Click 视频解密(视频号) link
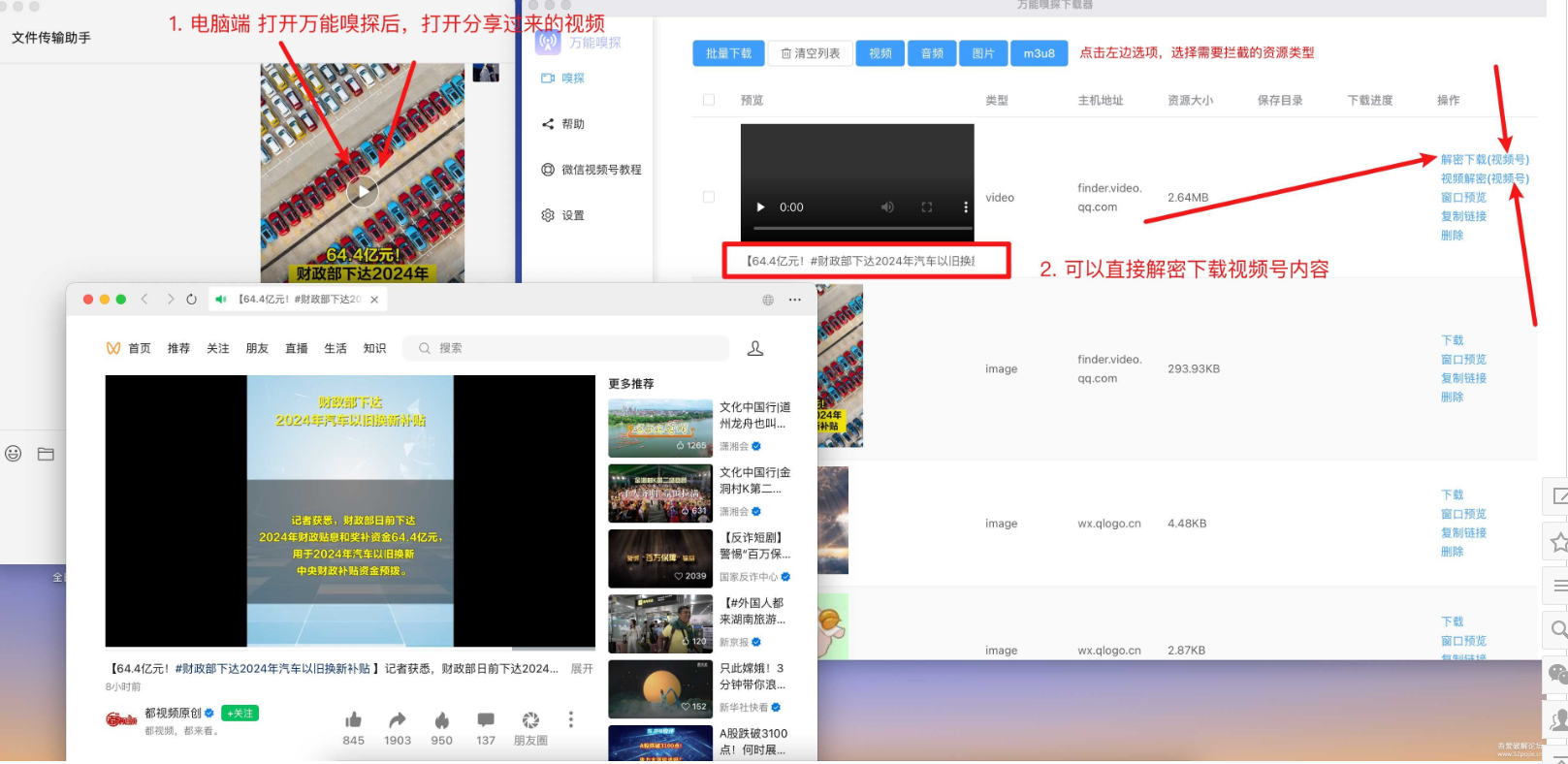 point(1485,179)
